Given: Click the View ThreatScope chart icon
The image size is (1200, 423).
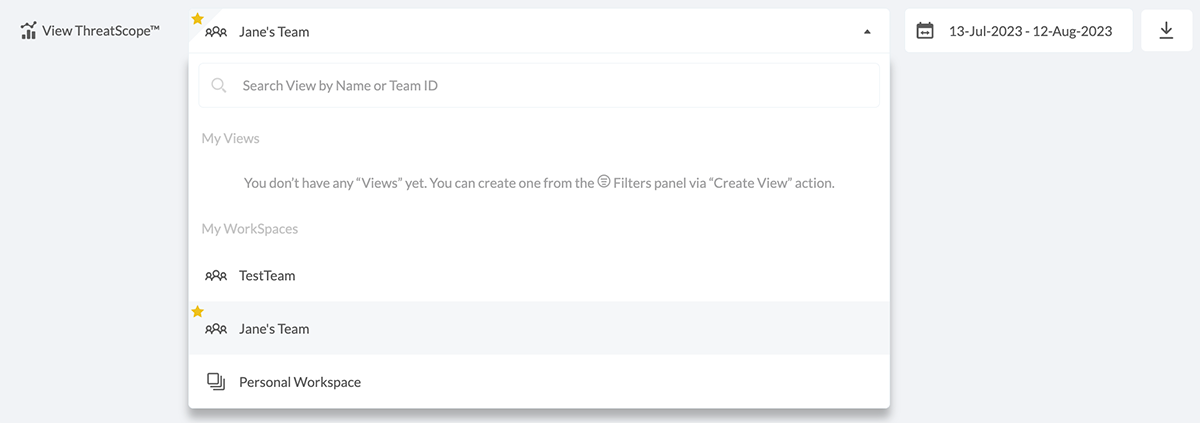Looking at the screenshot, I should tap(29, 31).
